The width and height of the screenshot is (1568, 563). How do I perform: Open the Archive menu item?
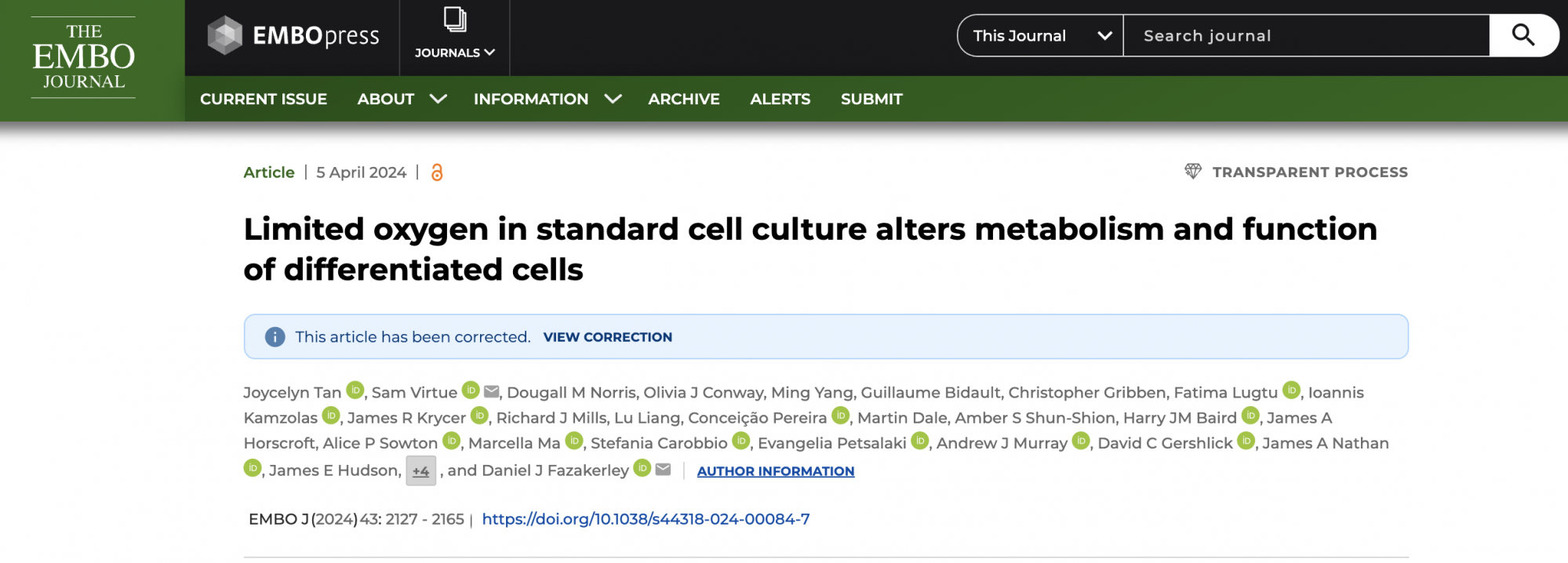click(x=684, y=99)
